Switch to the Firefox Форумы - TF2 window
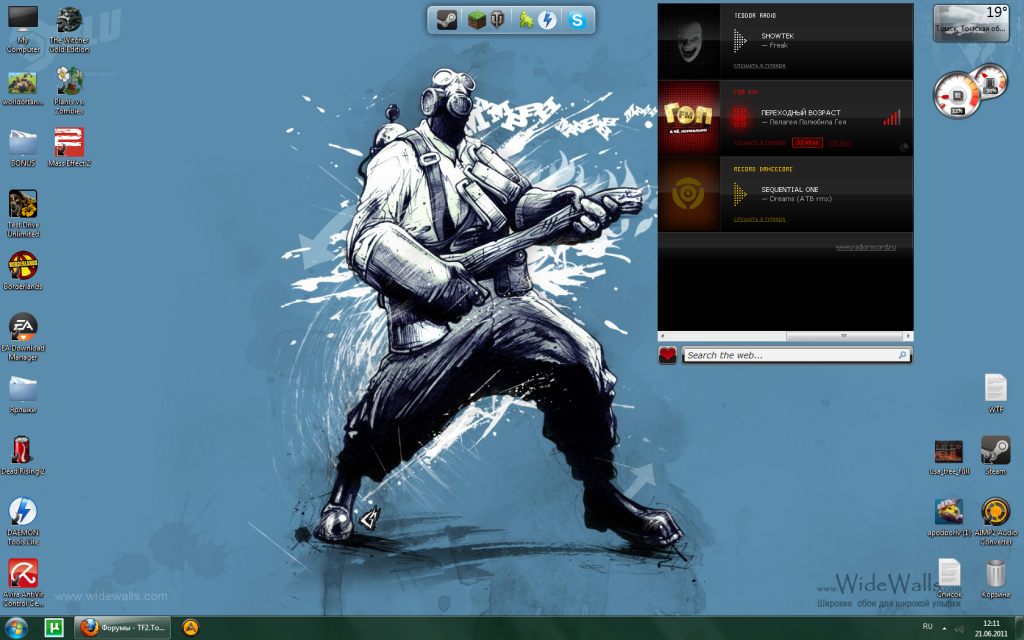Image resolution: width=1024 pixels, height=640 pixels. 122,628
